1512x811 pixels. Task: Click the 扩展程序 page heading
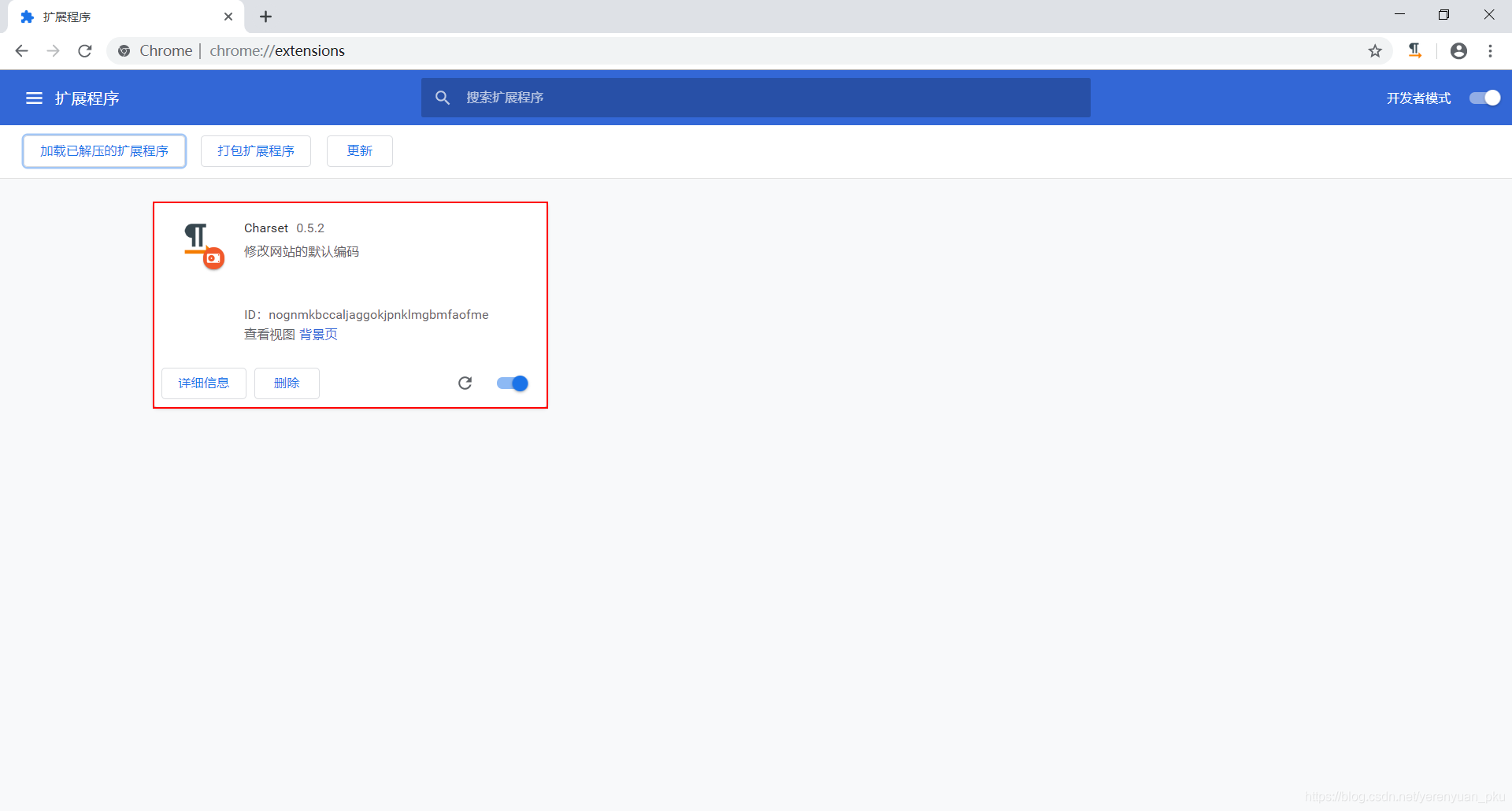point(87,98)
